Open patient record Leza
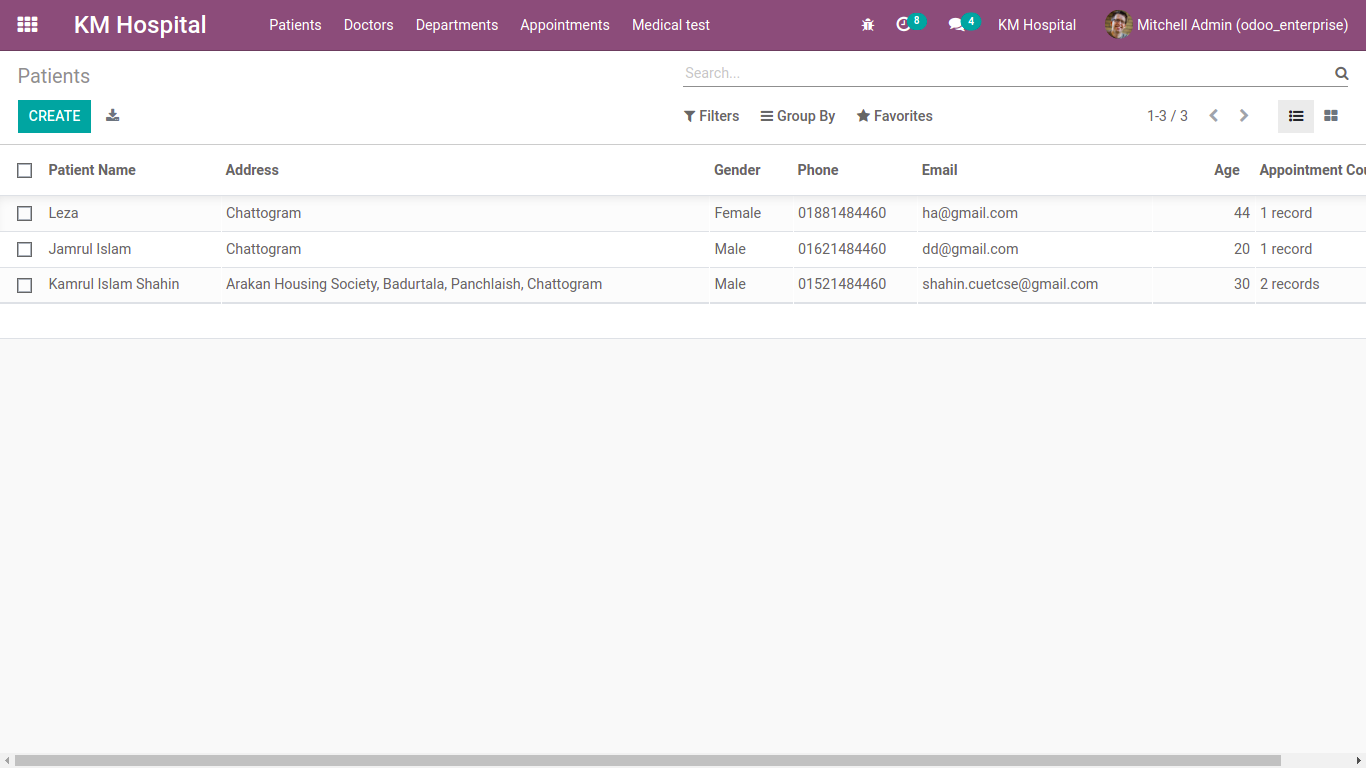The height and width of the screenshot is (768, 1366). (x=63, y=213)
